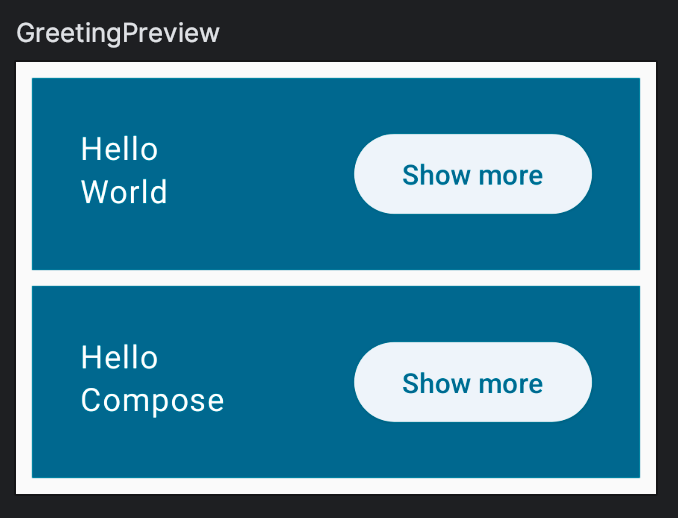This screenshot has width=678, height=518.
Task: Click blue padding left of "Hello Compose" text
Action: pos(55,380)
